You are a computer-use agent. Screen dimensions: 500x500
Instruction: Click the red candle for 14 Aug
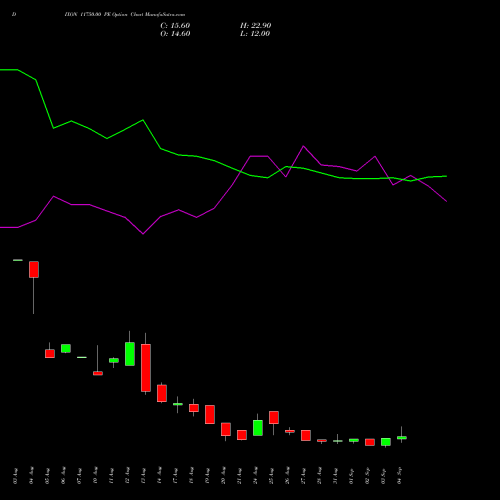click(162, 393)
